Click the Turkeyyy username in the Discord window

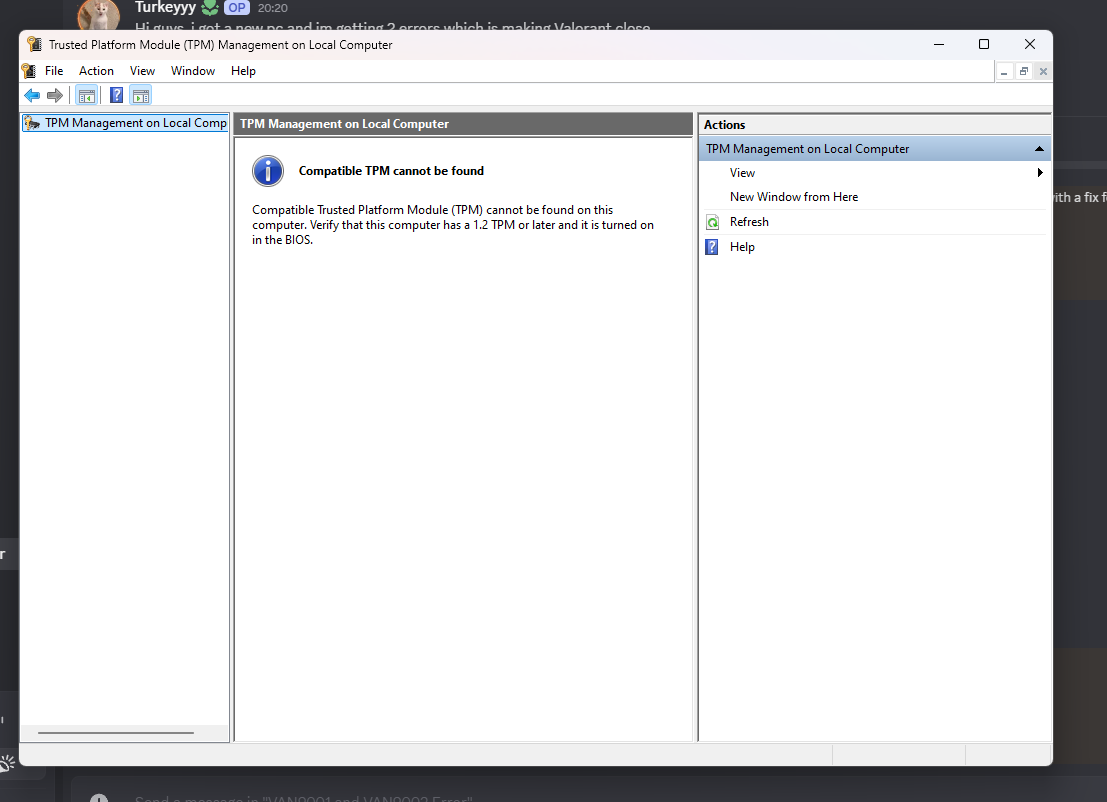coord(165,8)
